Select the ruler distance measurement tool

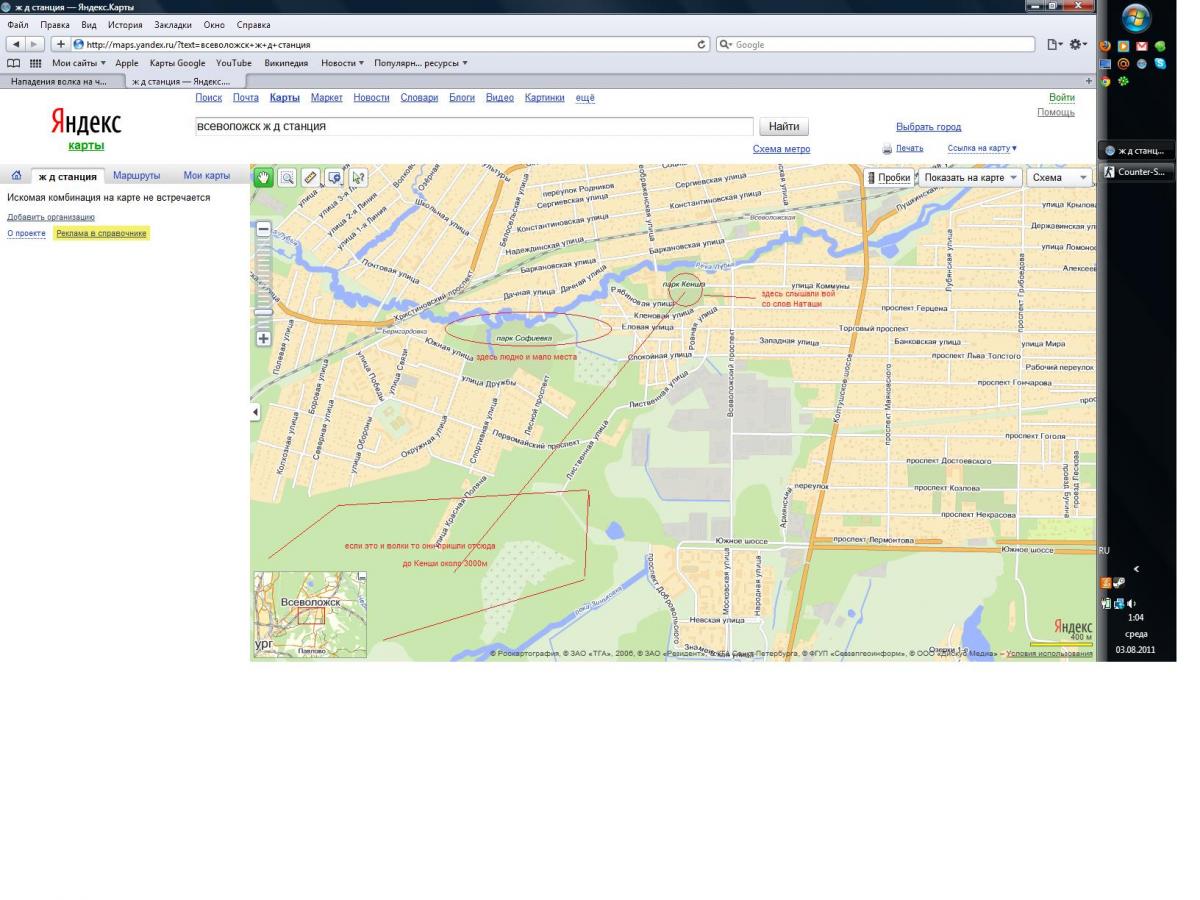click(x=310, y=177)
